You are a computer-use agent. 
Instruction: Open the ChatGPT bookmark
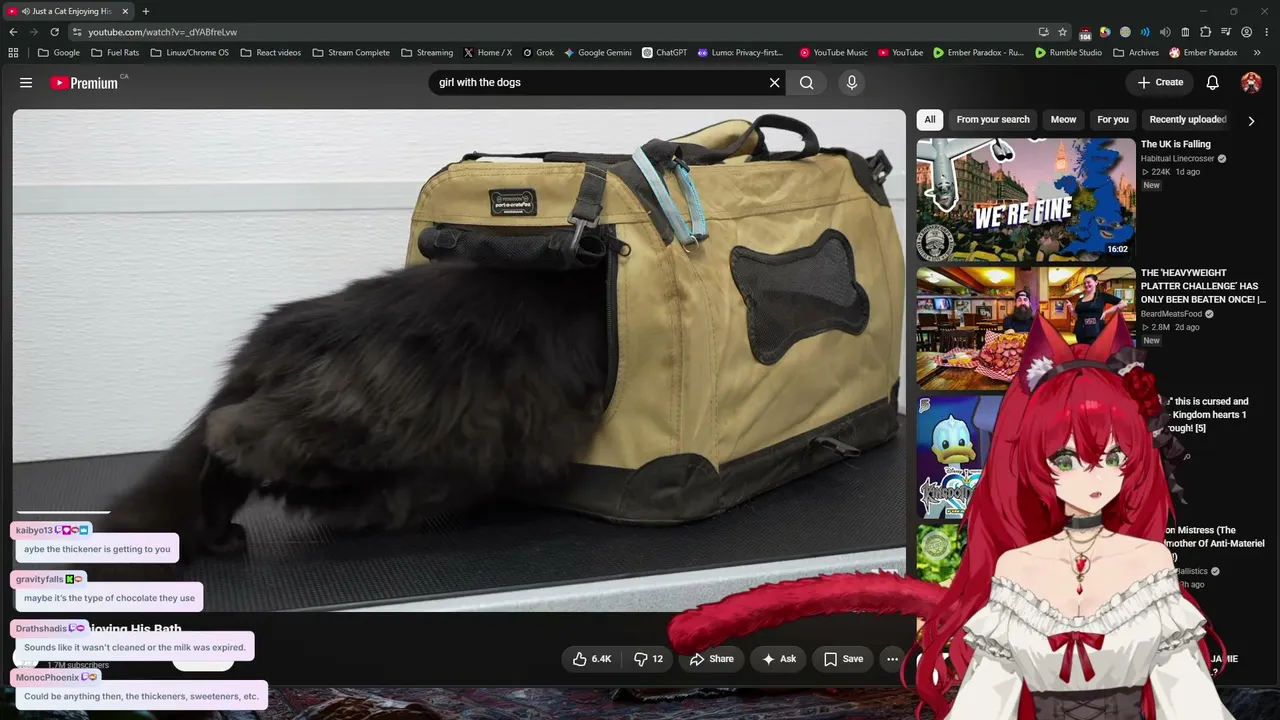tap(665, 53)
